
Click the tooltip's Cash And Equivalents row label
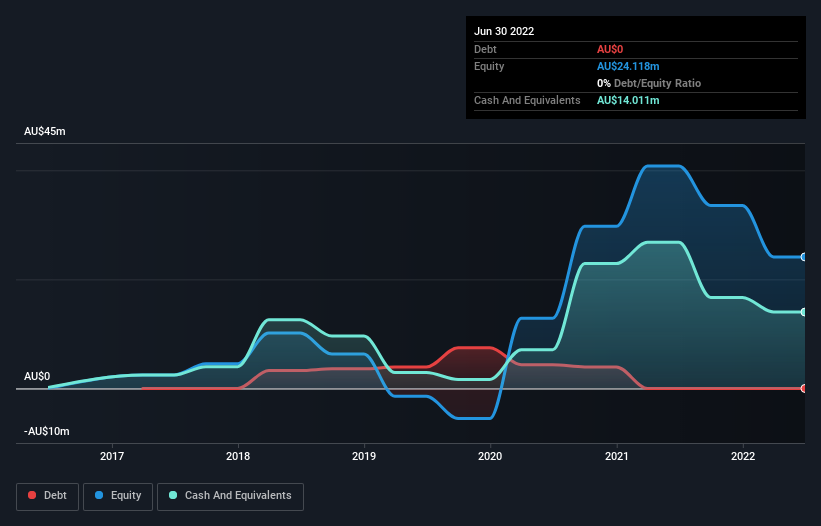click(527, 100)
